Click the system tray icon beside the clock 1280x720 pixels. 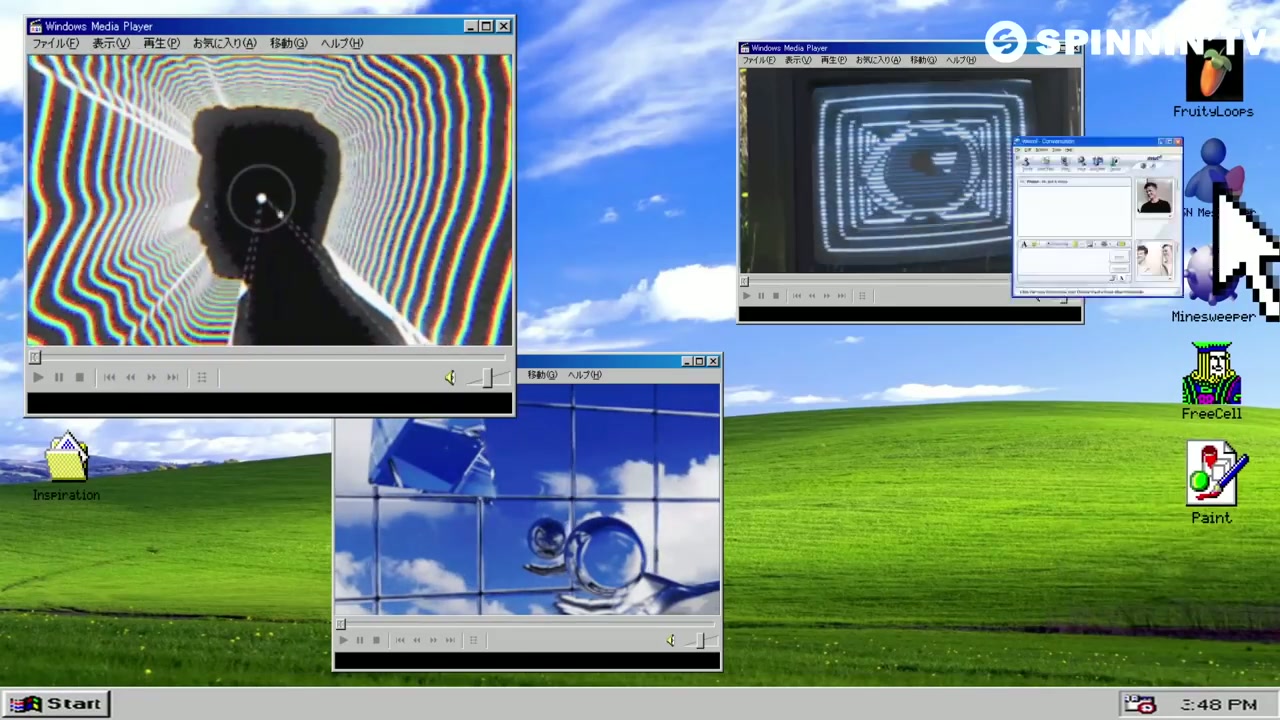pyautogui.click(x=1140, y=704)
